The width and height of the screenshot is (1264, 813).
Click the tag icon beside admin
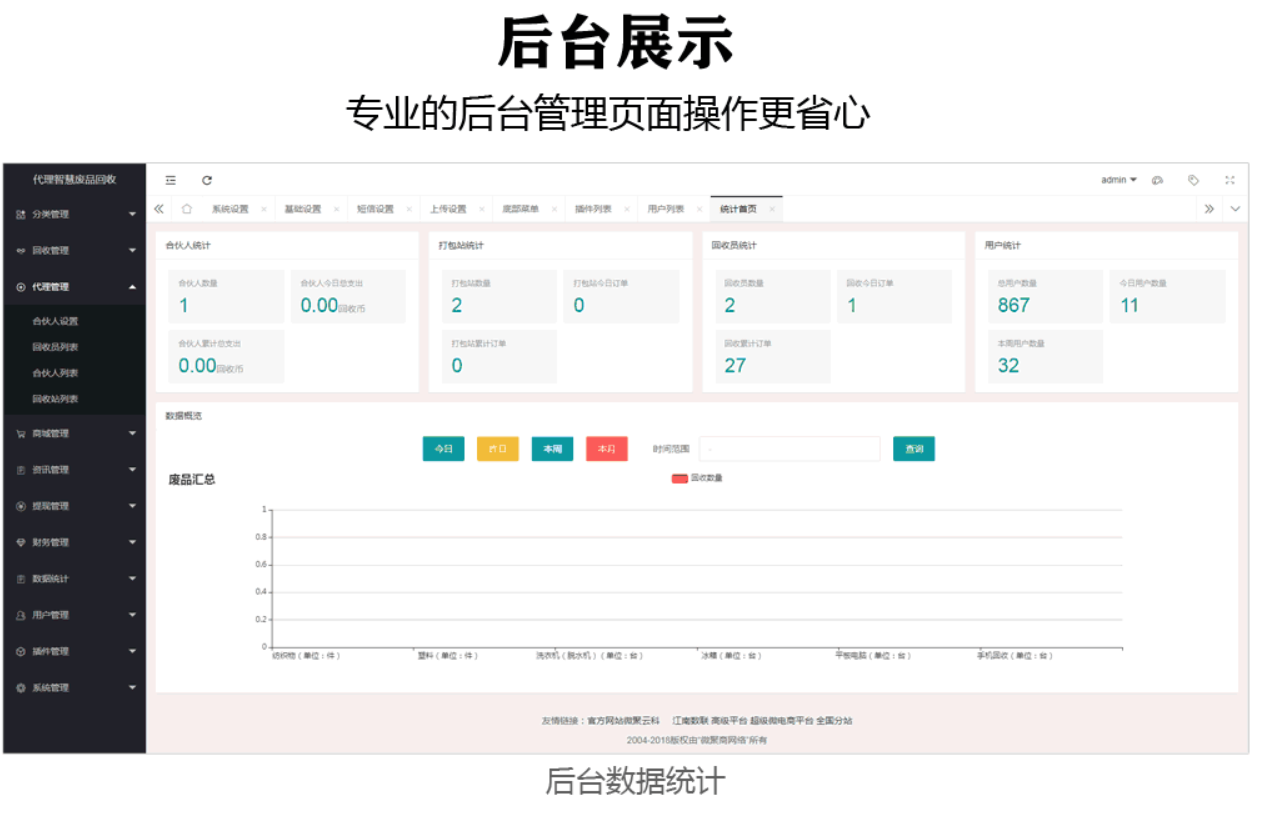pyautogui.click(x=1193, y=180)
